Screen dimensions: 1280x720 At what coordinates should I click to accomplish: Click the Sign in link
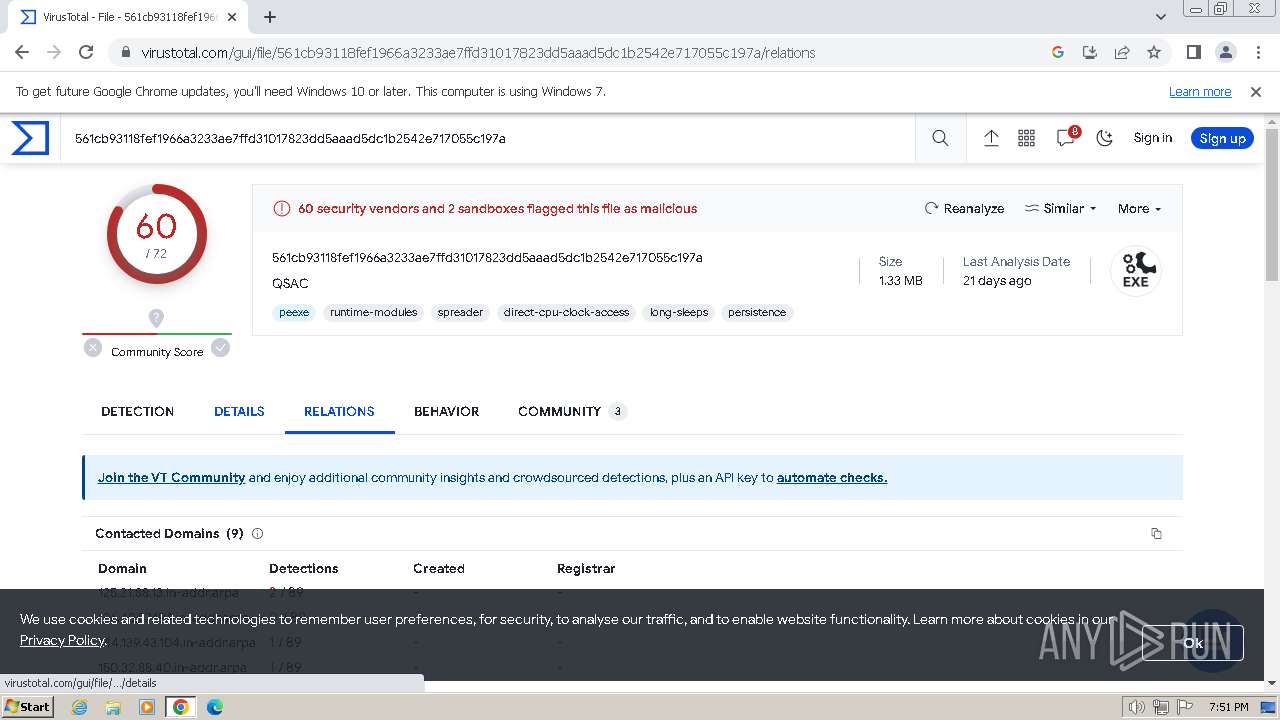pos(1152,138)
